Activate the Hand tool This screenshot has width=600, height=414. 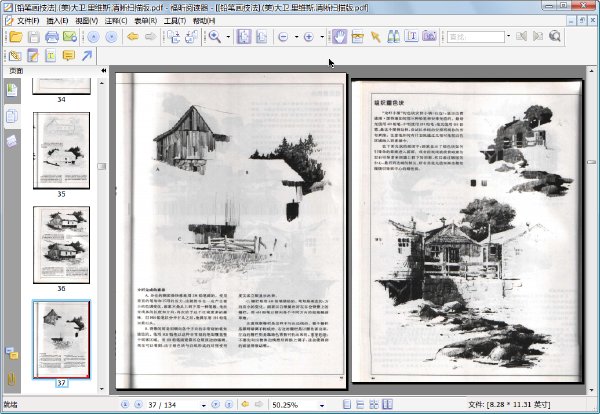(339, 37)
